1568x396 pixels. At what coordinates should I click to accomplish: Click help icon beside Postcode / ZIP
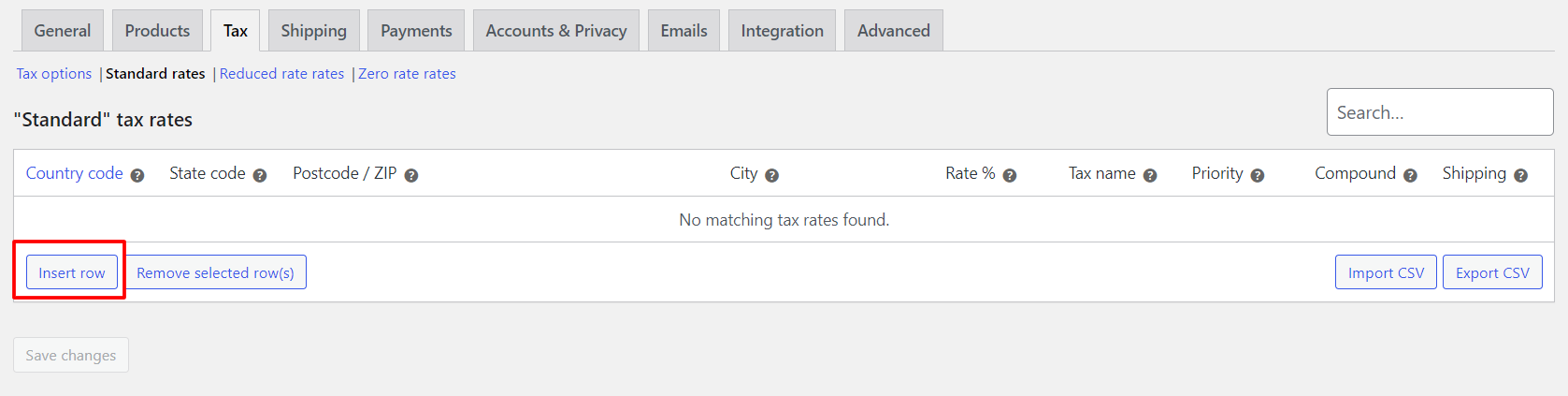(411, 175)
